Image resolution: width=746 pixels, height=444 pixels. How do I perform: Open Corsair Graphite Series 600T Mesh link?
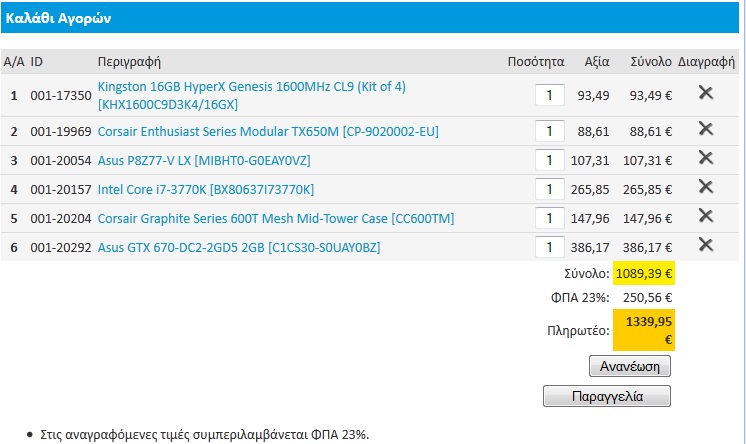(x=276, y=218)
